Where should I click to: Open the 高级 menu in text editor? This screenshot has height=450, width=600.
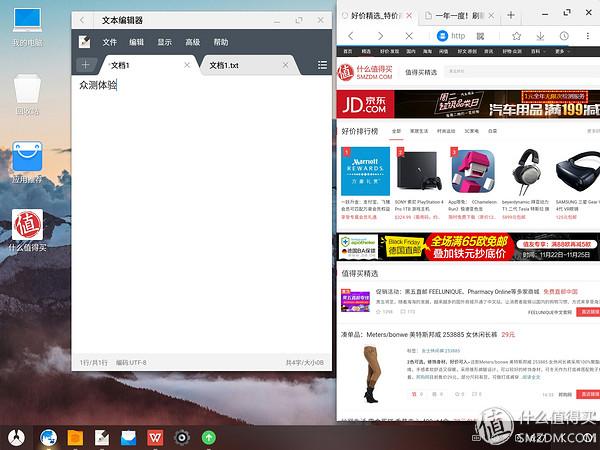[x=192, y=42]
